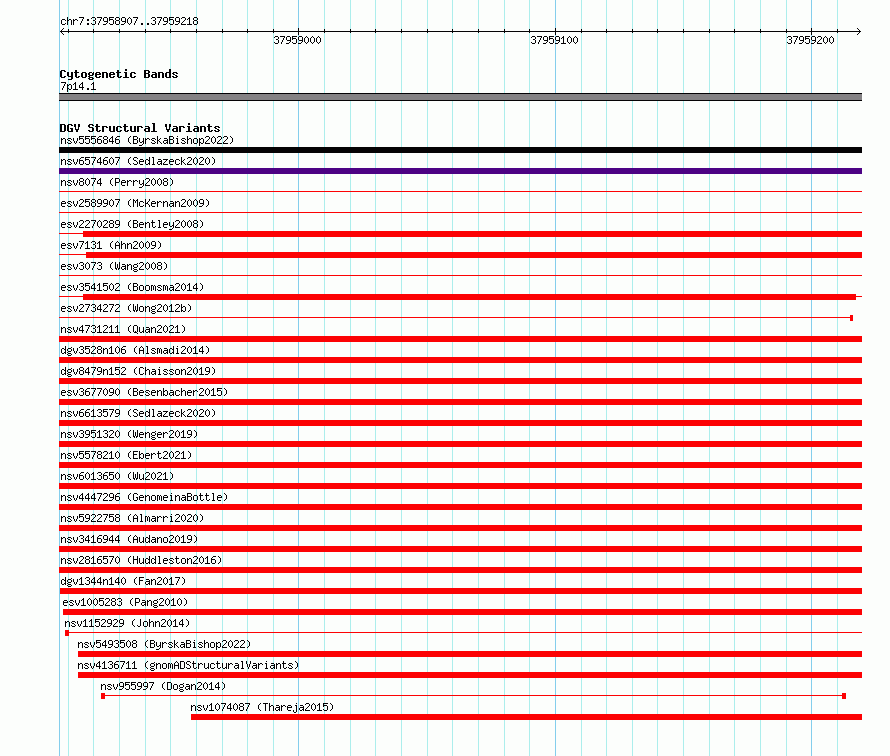Viewport: 890px width, 756px height.
Task: Click the red bar of esv3677090
Action: [460, 402]
